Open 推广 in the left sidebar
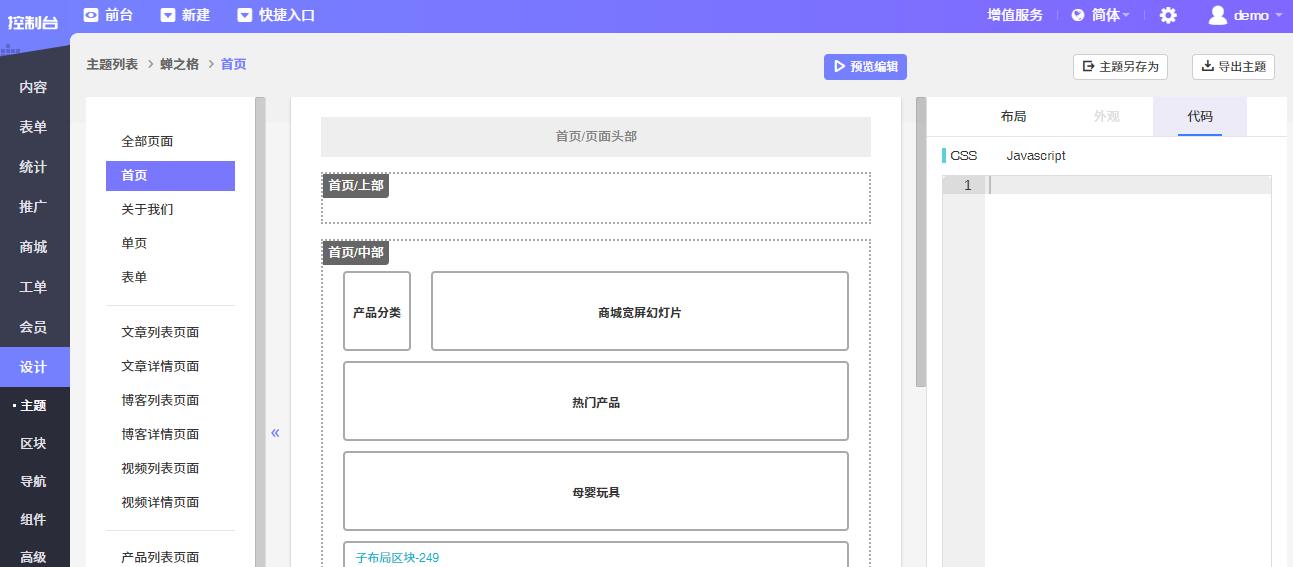1293x567 pixels. coord(34,207)
